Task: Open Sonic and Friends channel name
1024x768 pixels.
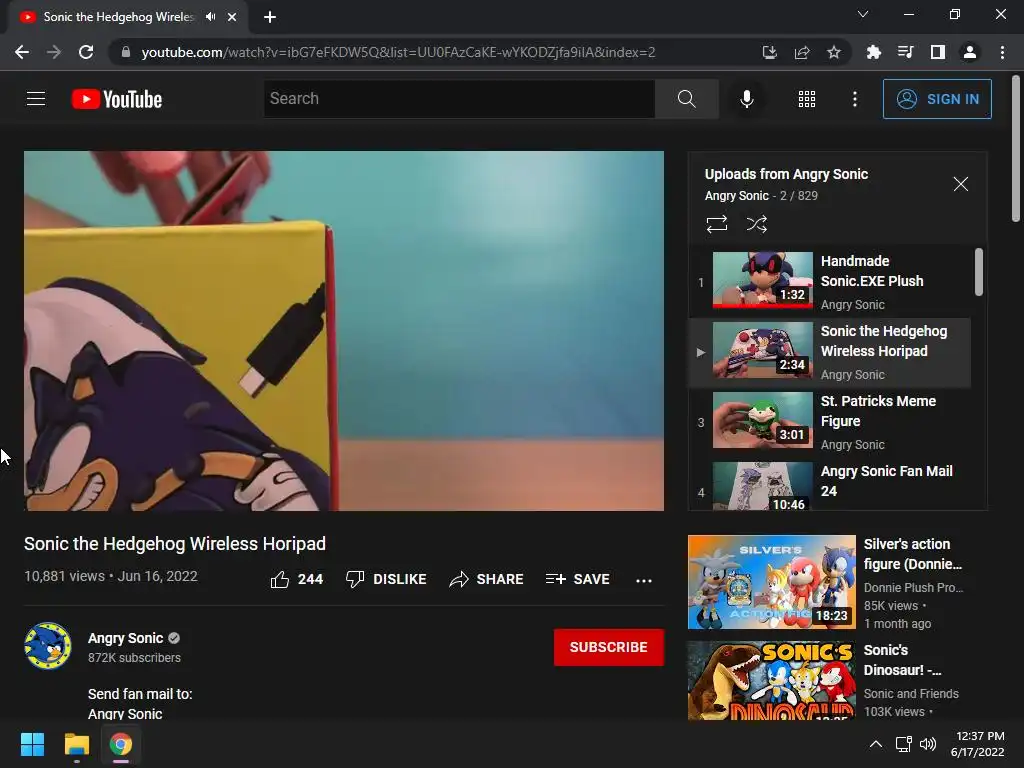Action: (x=911, y=694)
